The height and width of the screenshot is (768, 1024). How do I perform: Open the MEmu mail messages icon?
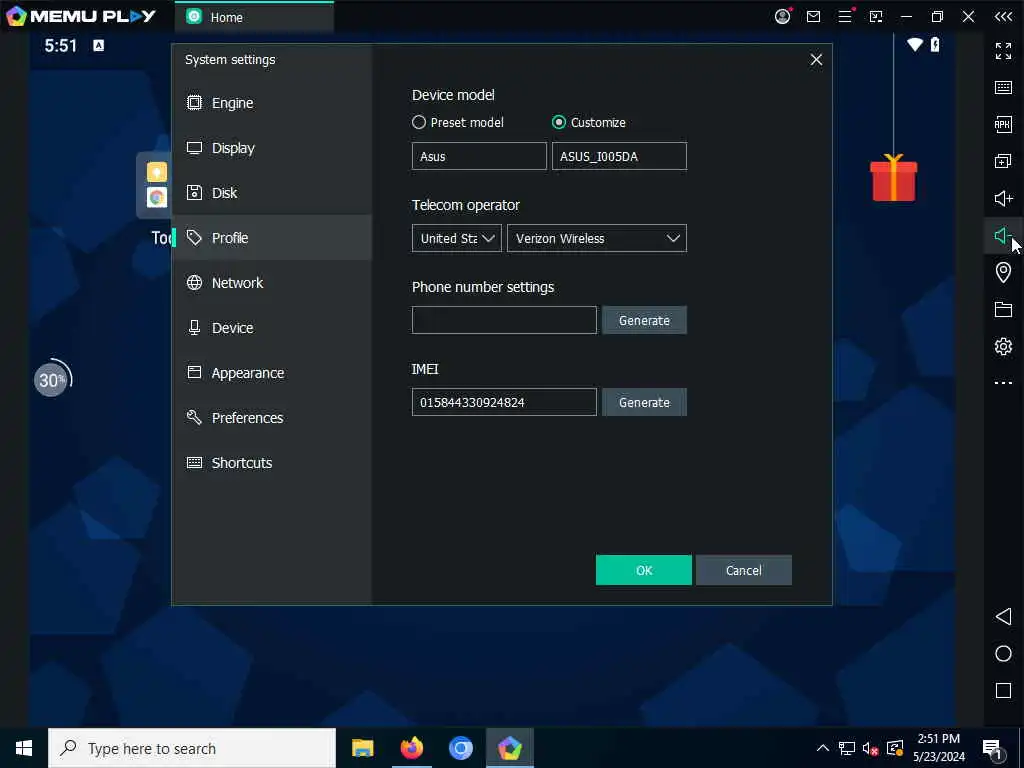[814, 17]
